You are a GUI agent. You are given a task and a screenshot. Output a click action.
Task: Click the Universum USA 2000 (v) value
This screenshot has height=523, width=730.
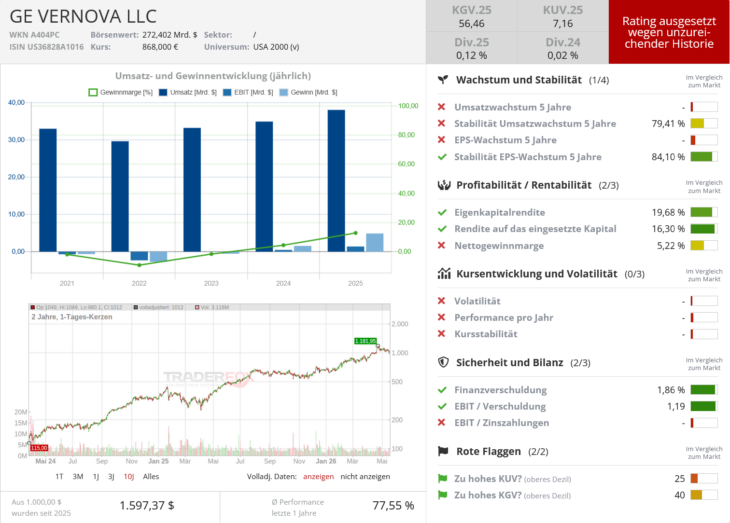click(276, 47)
